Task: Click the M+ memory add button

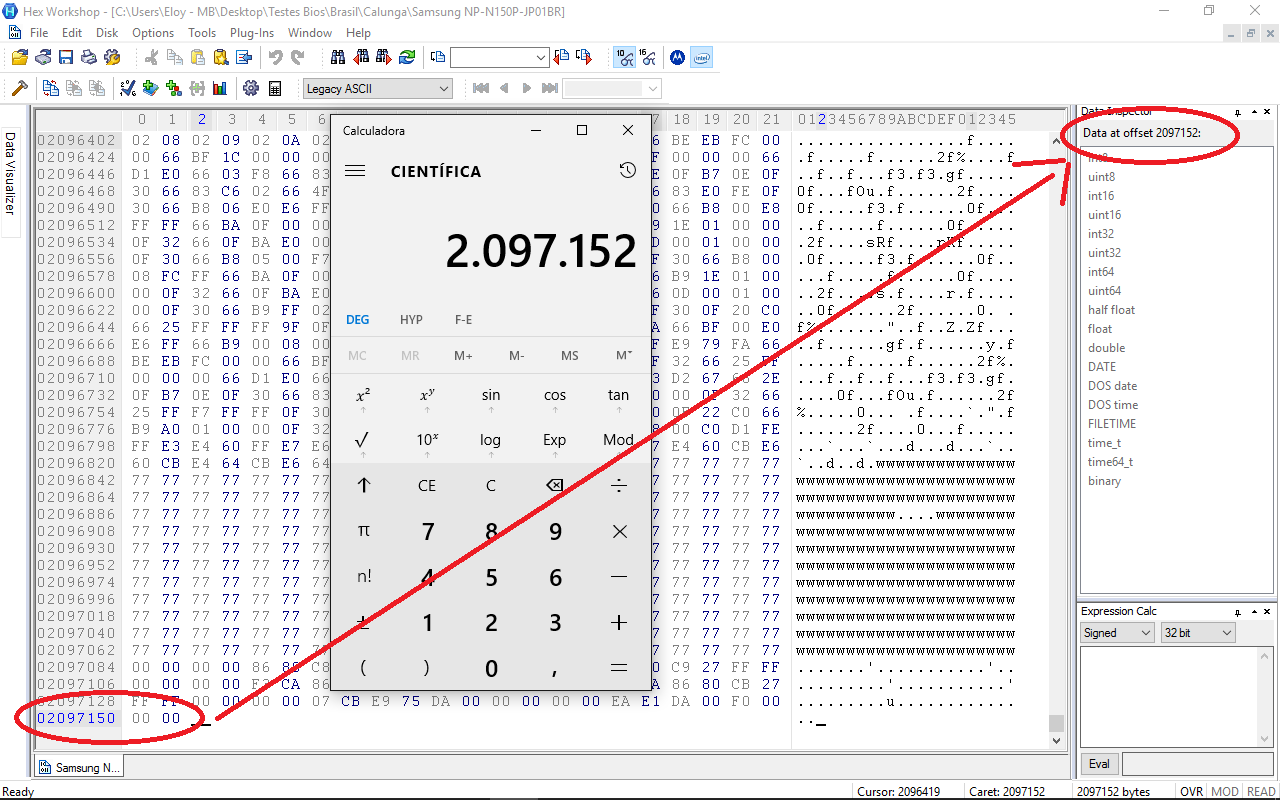Action: click(463, 356)
